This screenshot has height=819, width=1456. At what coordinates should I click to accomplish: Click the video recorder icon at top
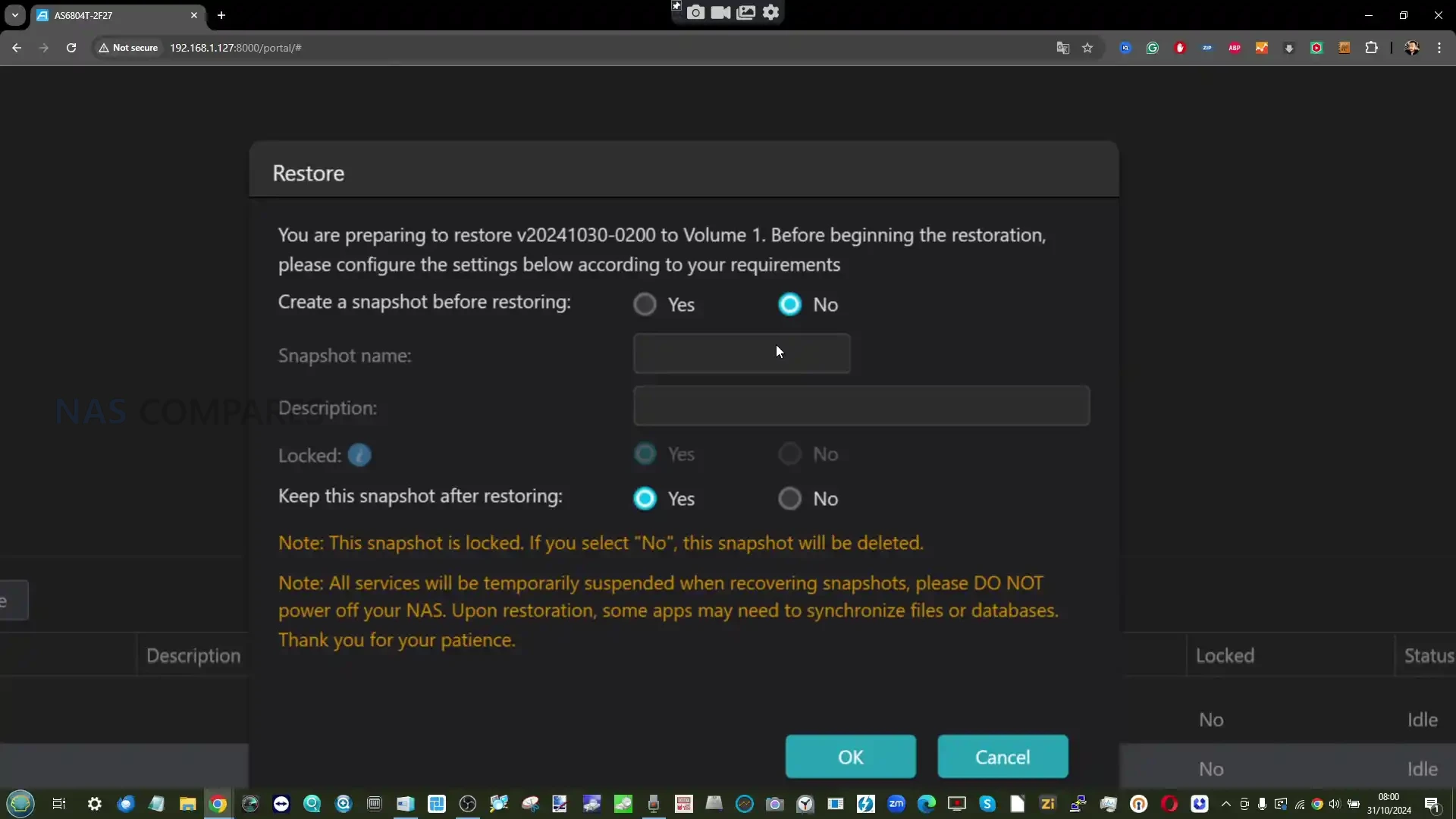[720, 12]
